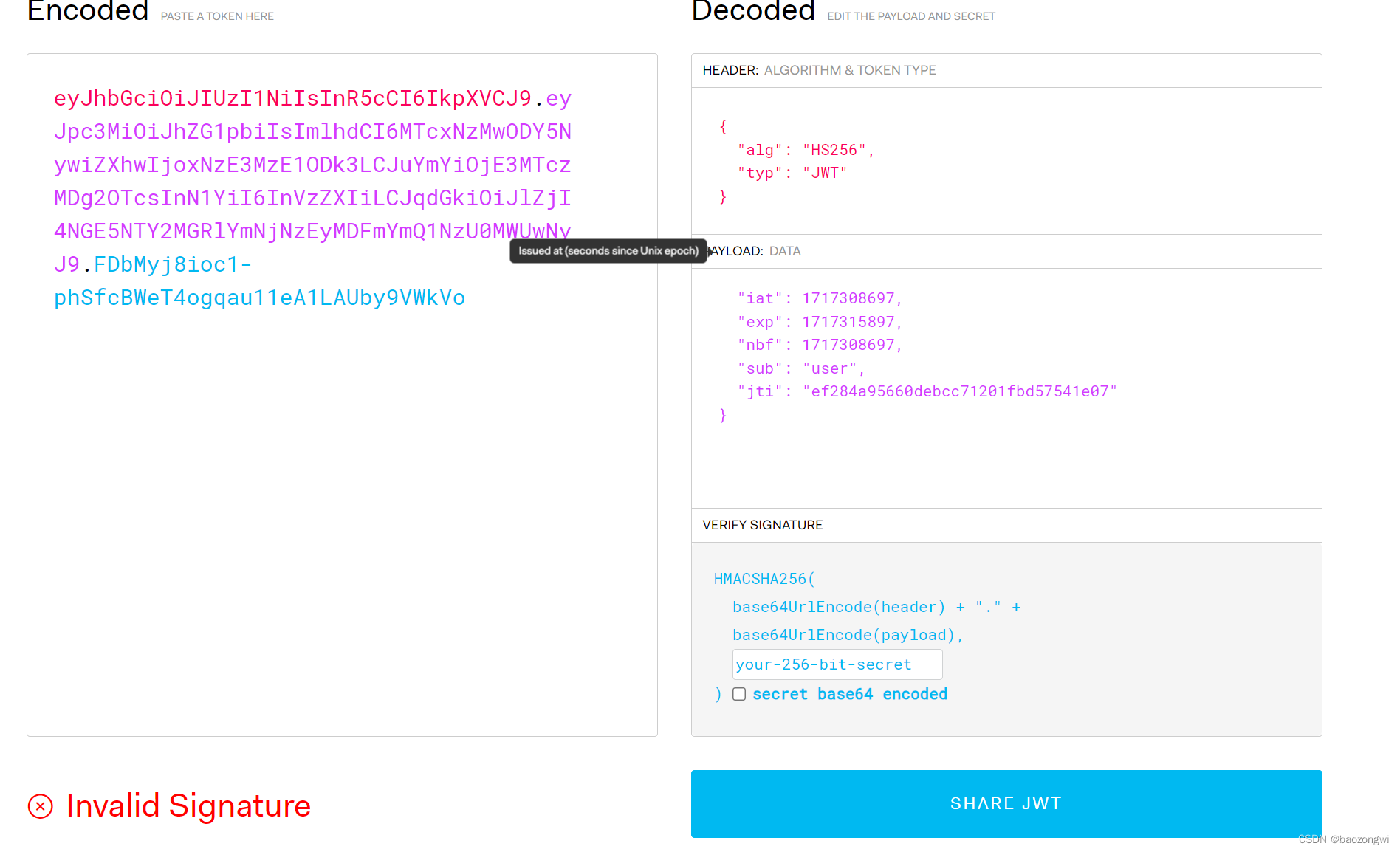Click the "iat": 1717308697 payload line
Viewport: 1400px width, 852px height.
[x=820, y=298]
